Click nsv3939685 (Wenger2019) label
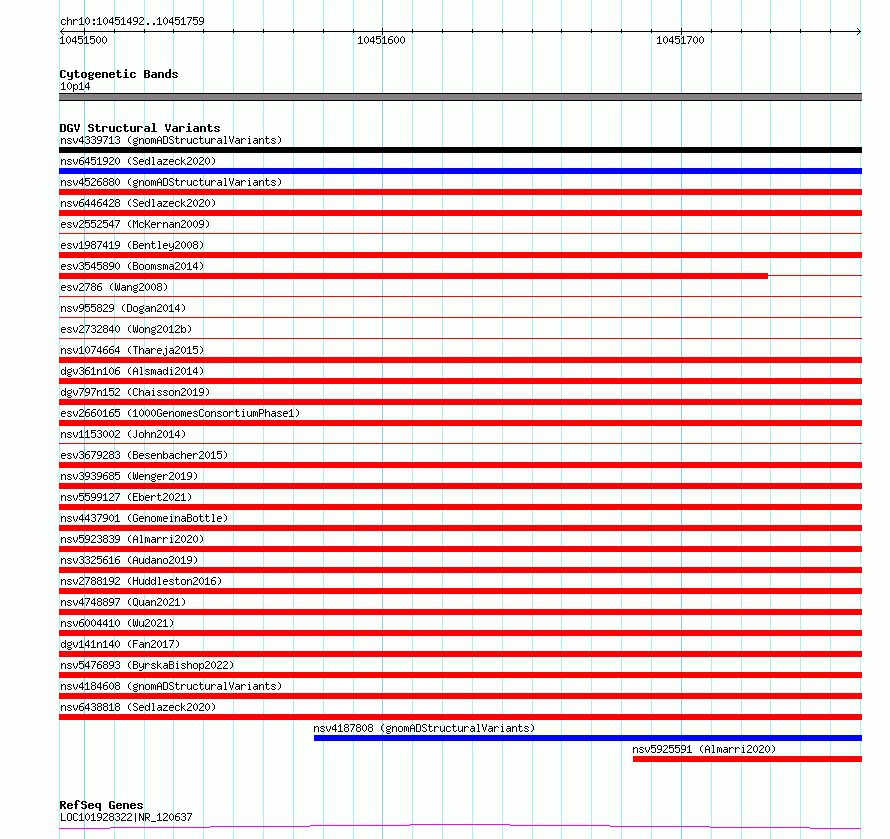Screen dimensions: 890x839 [129, 476]
